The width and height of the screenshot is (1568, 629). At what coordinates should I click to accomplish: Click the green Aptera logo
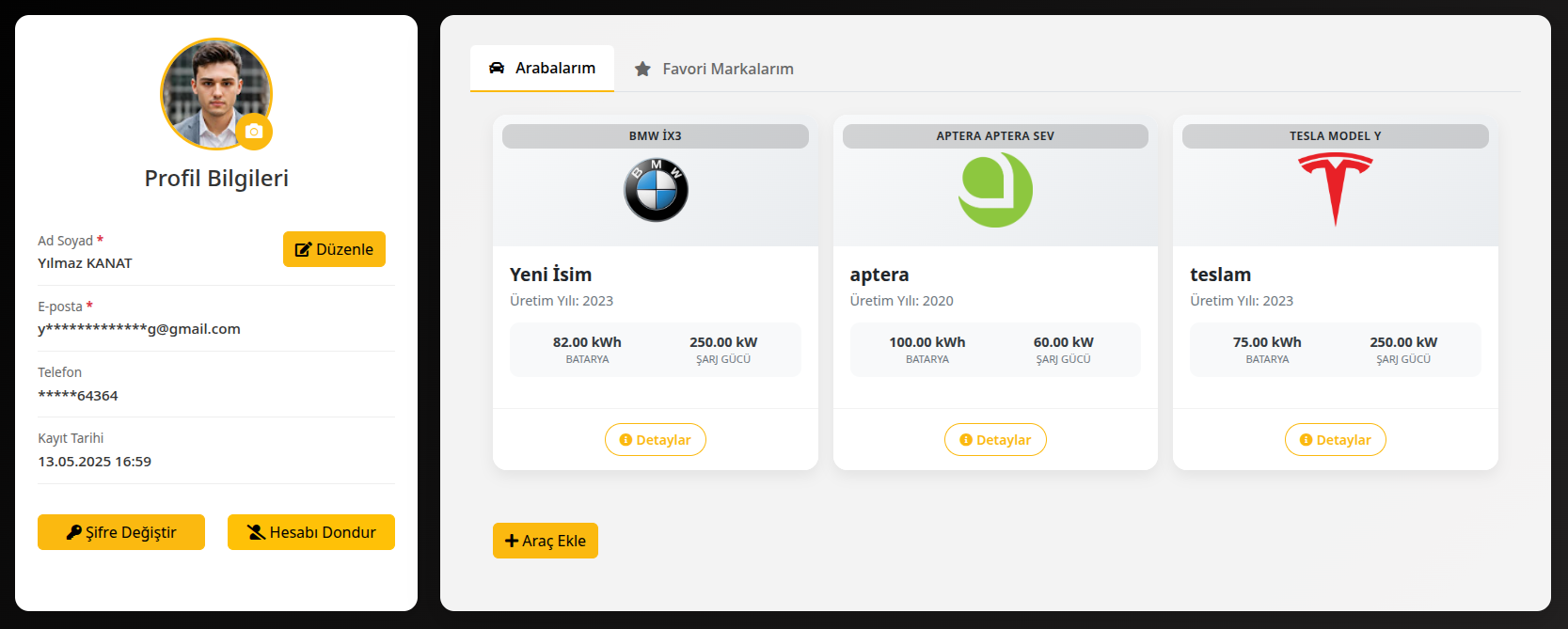click(x=995, y=190)
